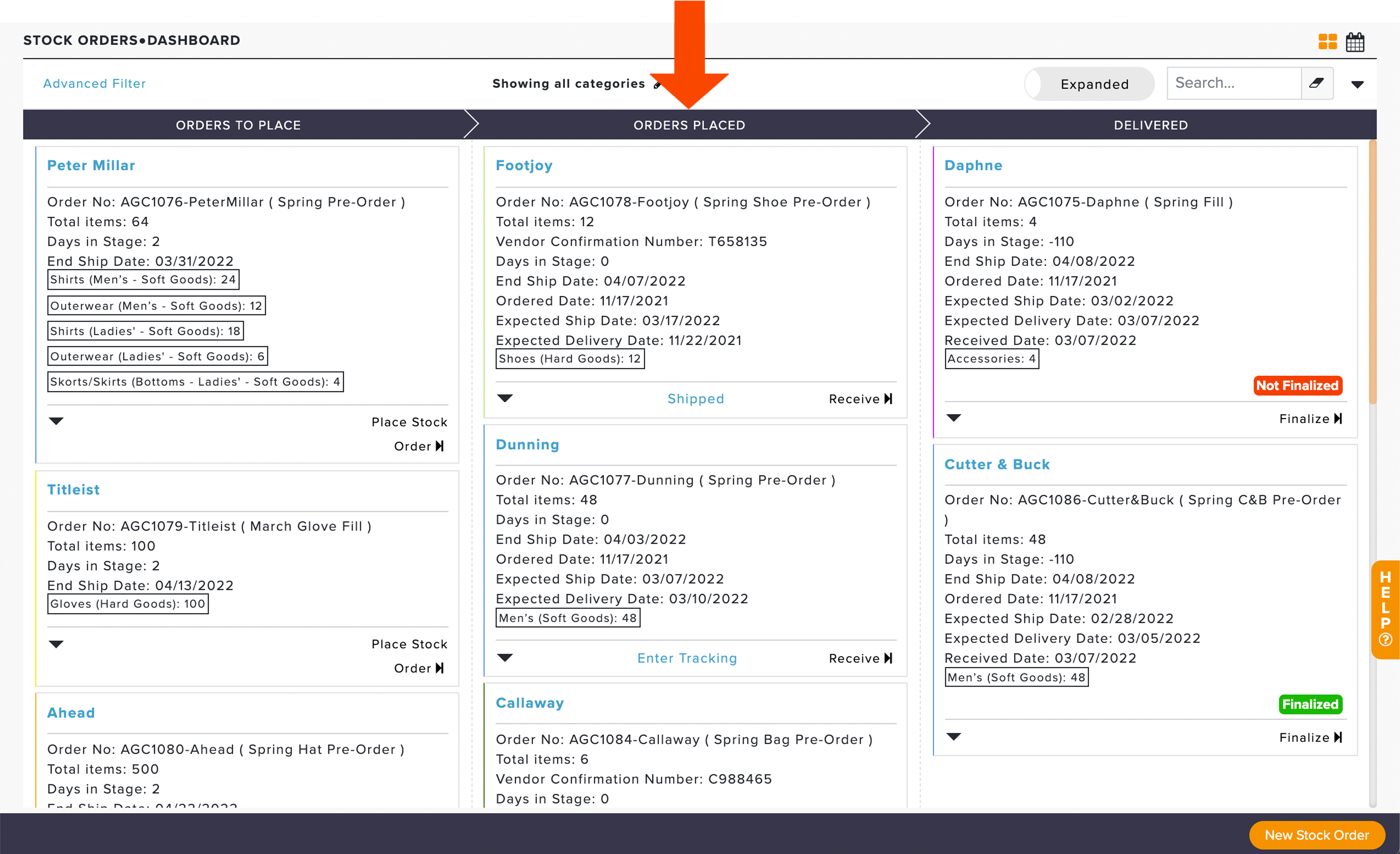The width and height of the screenshot is (1400, 854).
Task: Select the Outerwear (Ladies' - Soft Goods): 6 tag
Action: [x=157, y=356]
